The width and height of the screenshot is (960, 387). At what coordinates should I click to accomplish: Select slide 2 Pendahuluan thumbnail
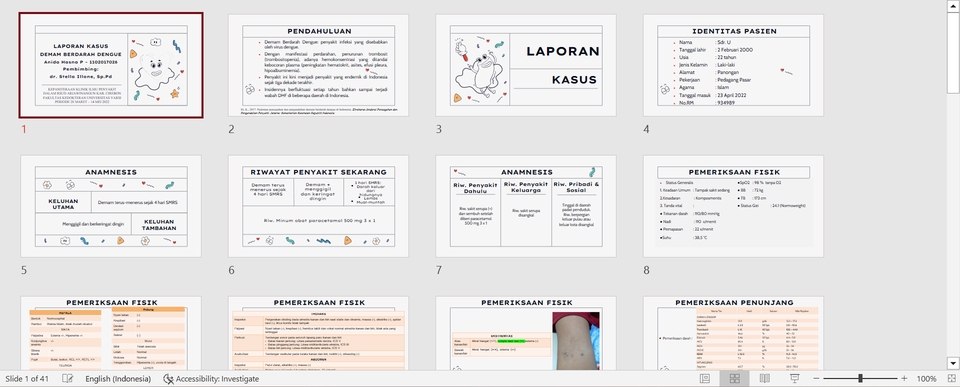click(x=318, y=65)
